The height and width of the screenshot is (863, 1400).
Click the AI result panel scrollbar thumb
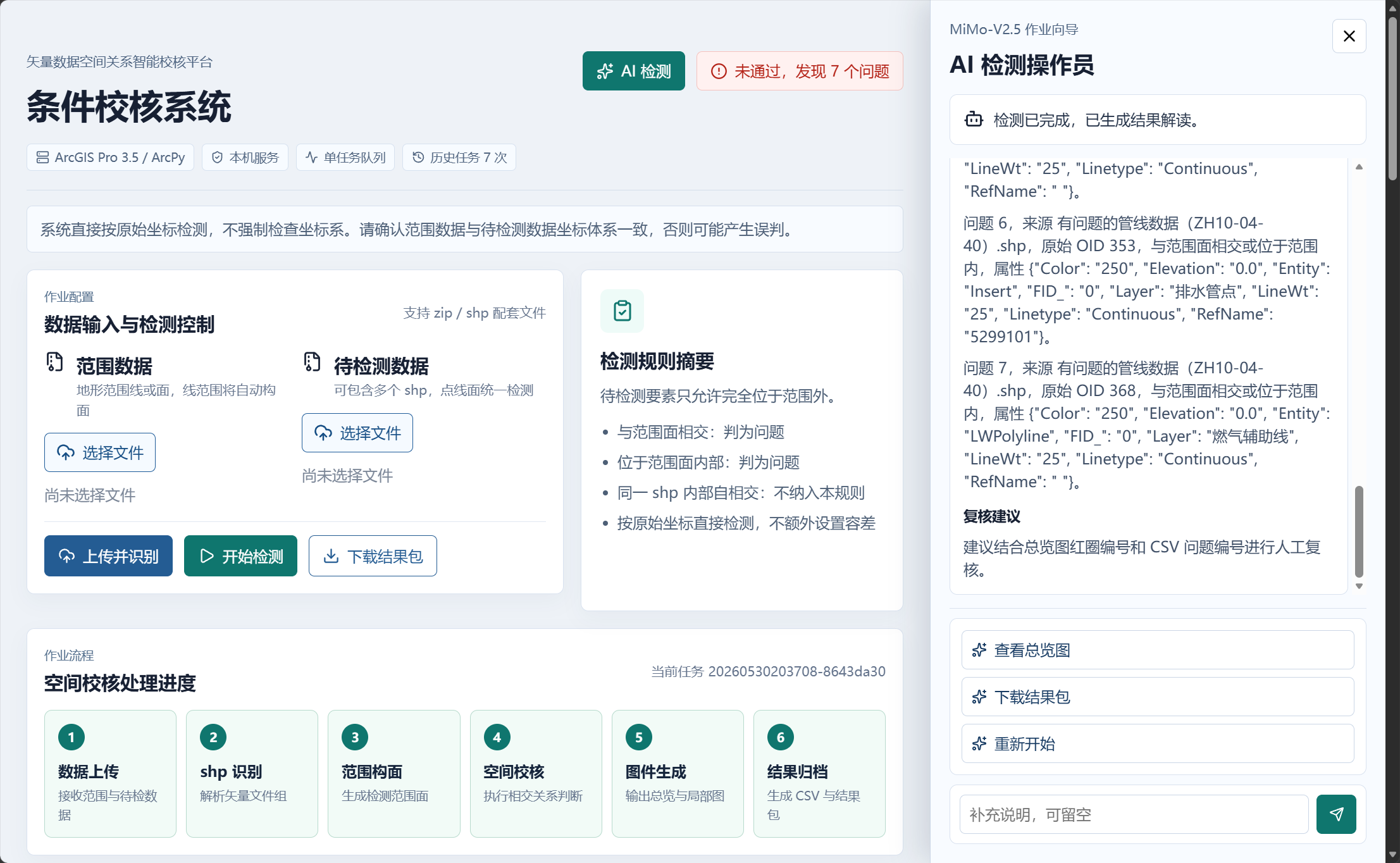pyautogui.click(x=1359, y=531)
